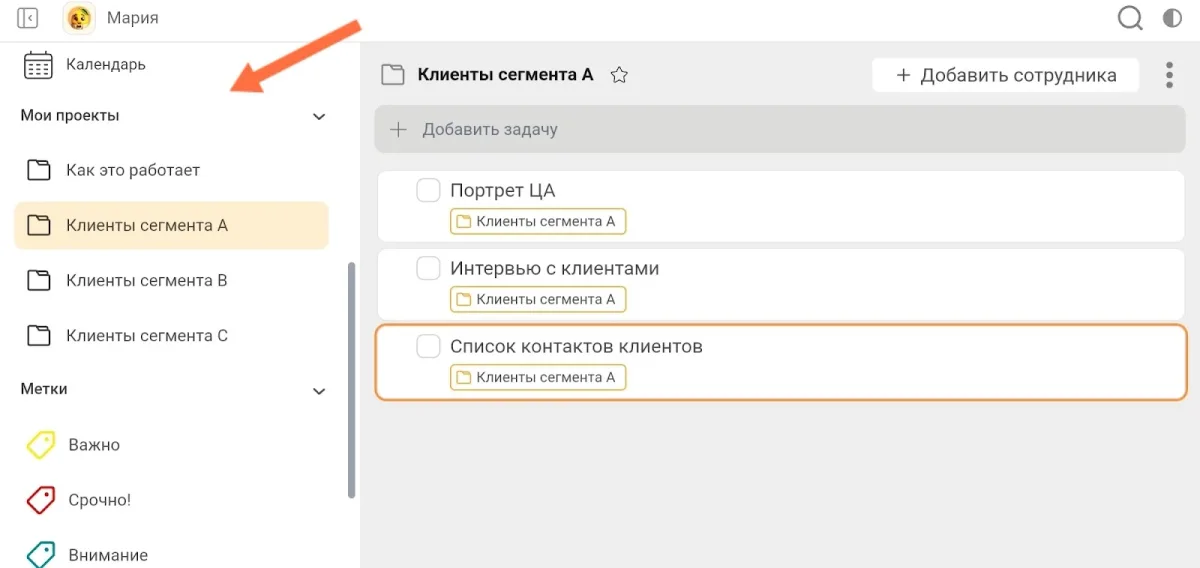Star the Клиенты сегмента А project

[x=619, y=75]
